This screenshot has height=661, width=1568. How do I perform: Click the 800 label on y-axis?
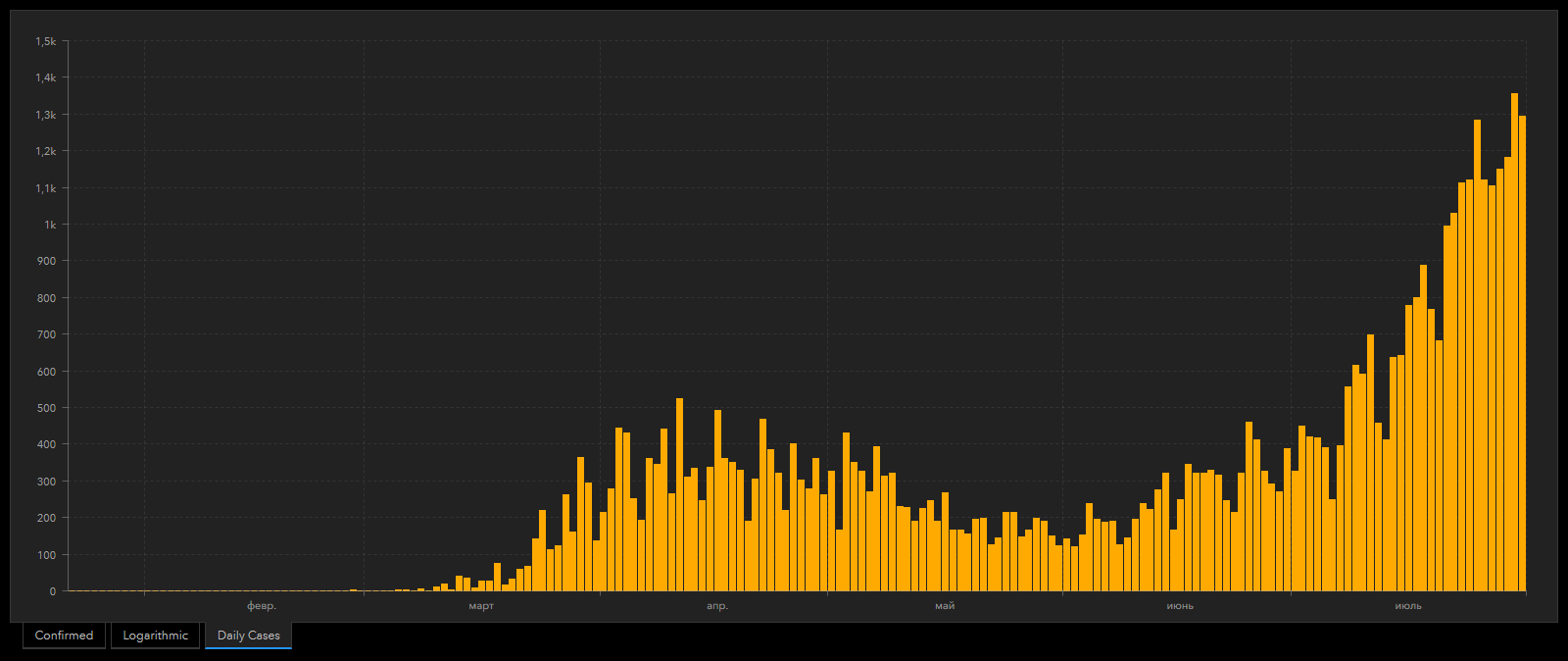46,298
